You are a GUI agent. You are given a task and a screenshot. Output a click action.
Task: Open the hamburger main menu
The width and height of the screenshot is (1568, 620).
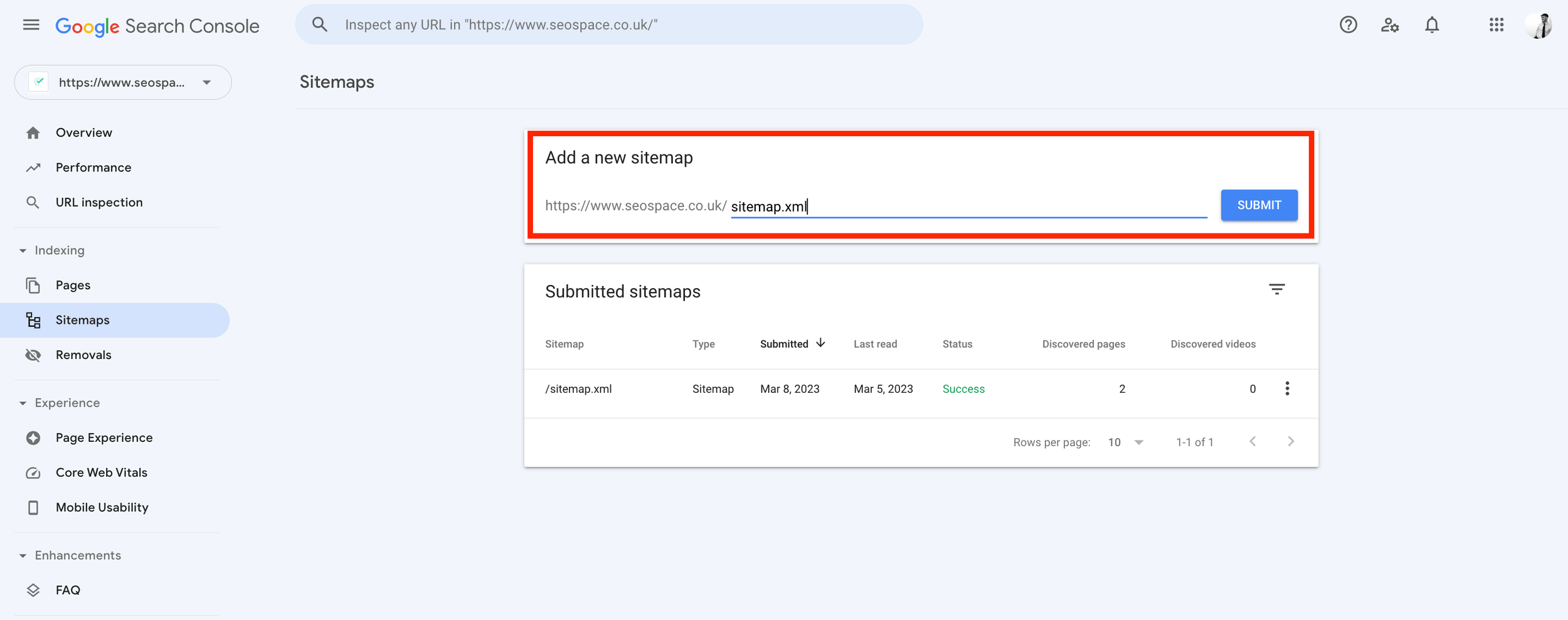tap(31, 24)
